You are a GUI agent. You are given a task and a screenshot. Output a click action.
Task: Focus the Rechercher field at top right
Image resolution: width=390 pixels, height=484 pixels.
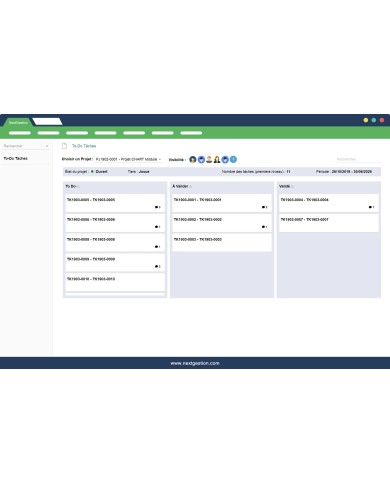[x=358, y=159]
